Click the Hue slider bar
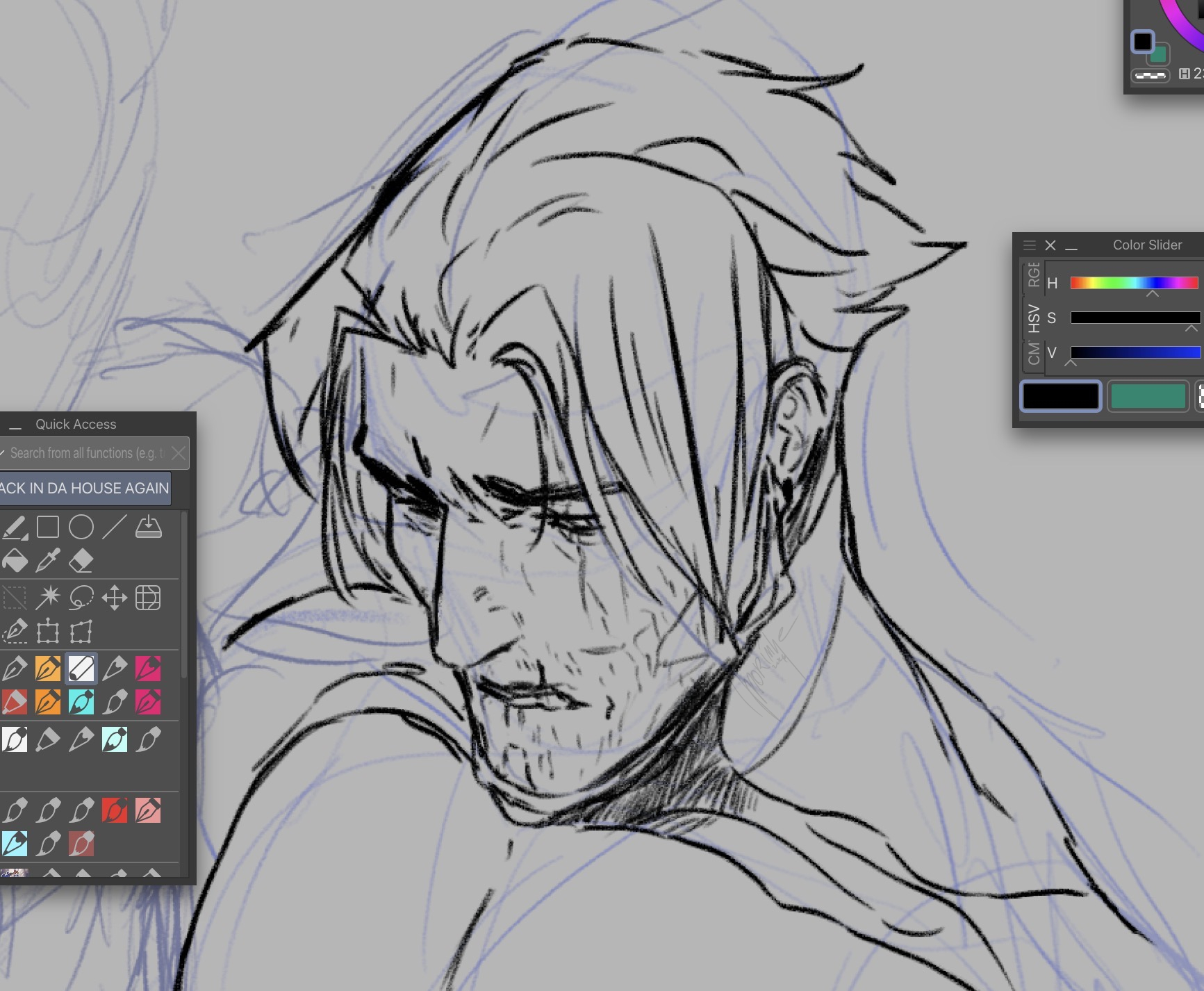Viewport: 1204px width, 991px height. tap(1134, 283)
